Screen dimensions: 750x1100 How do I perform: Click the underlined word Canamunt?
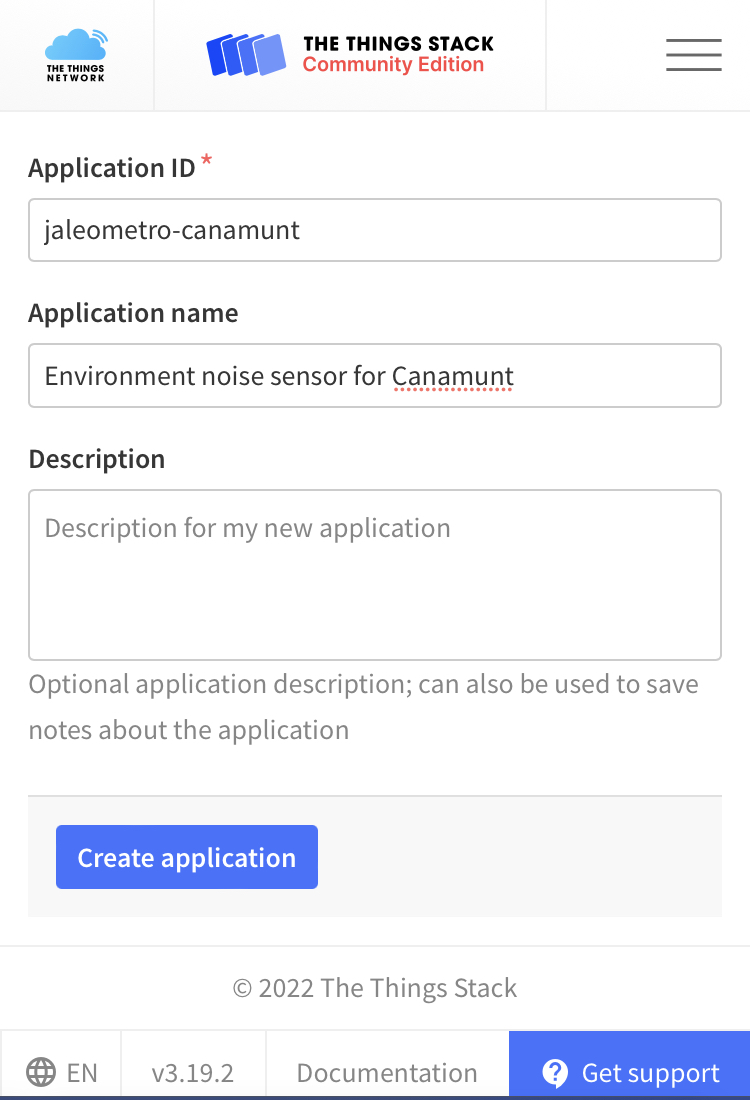point(452,376)
